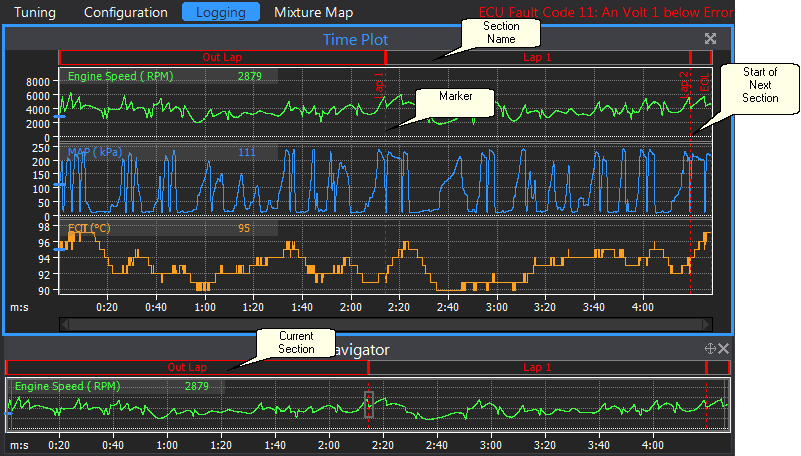Click the Time Plot scrollbar left arrow

(x=65, y=324)
